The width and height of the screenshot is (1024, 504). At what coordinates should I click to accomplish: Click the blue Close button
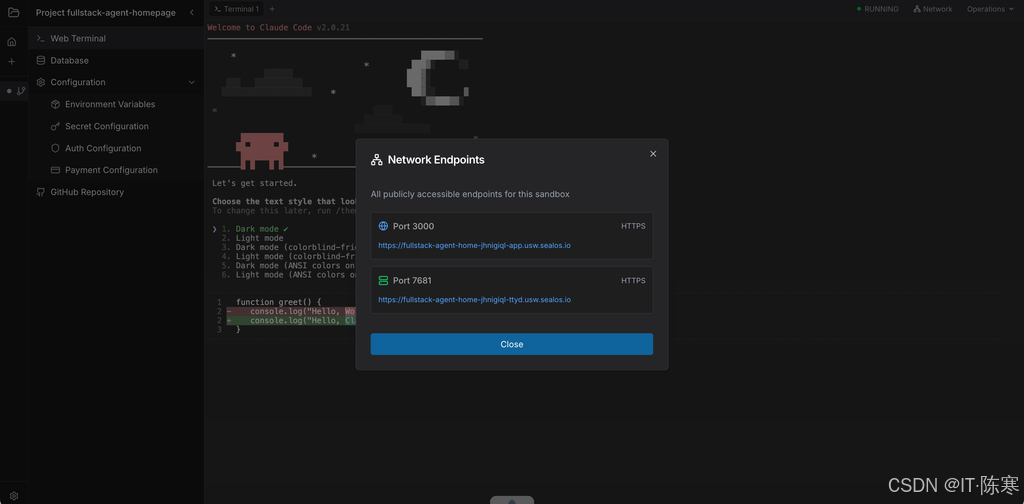coord(511,344)
